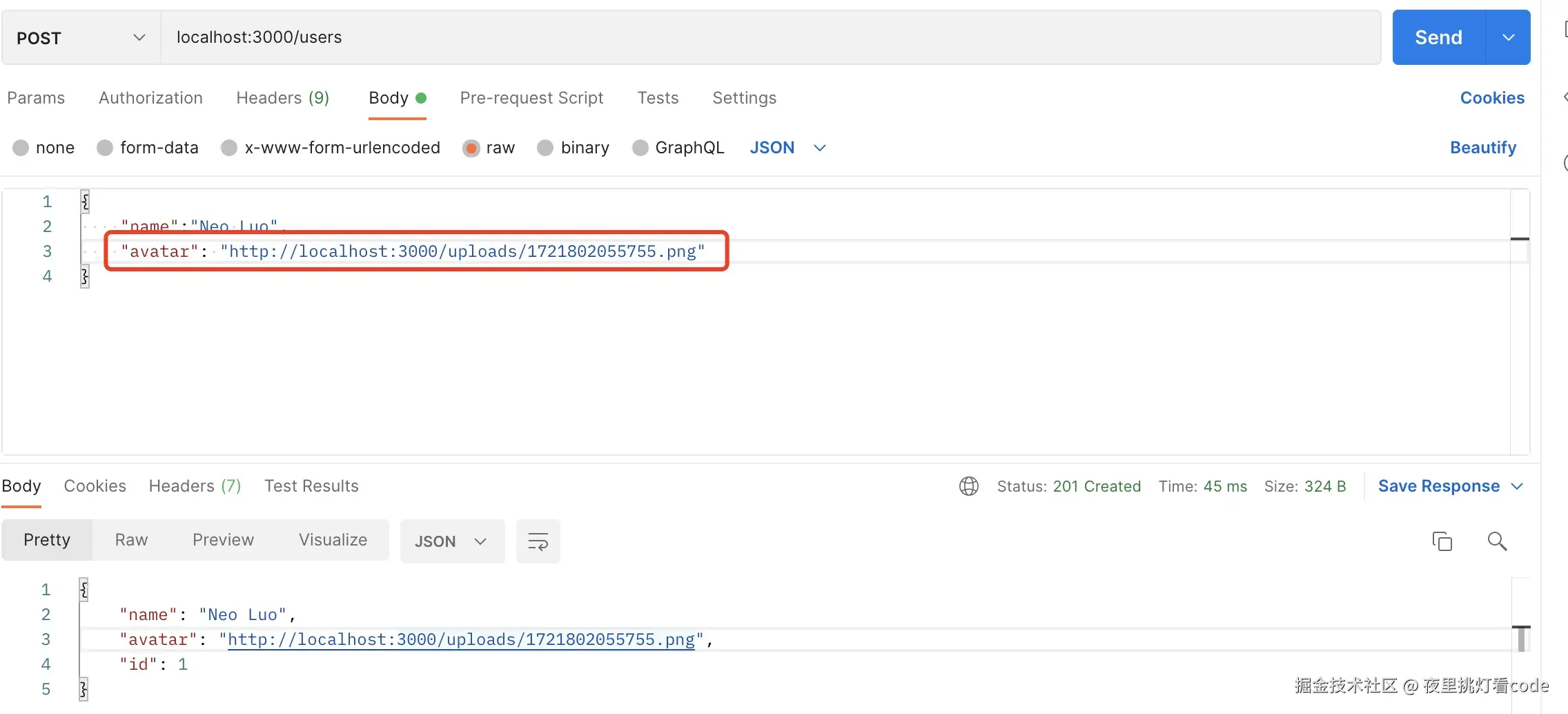Switch to the Params tab

(36, 98)
